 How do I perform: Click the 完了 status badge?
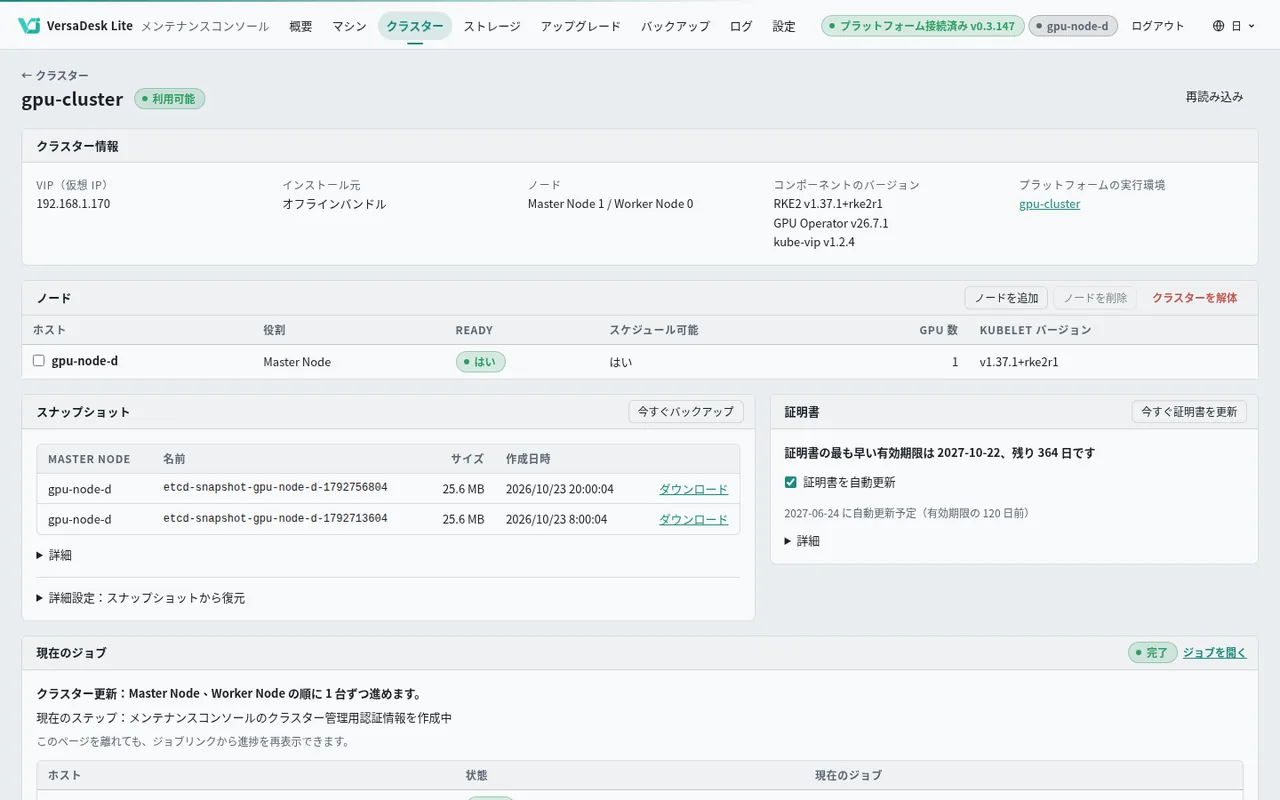(x=1152, y=653)
